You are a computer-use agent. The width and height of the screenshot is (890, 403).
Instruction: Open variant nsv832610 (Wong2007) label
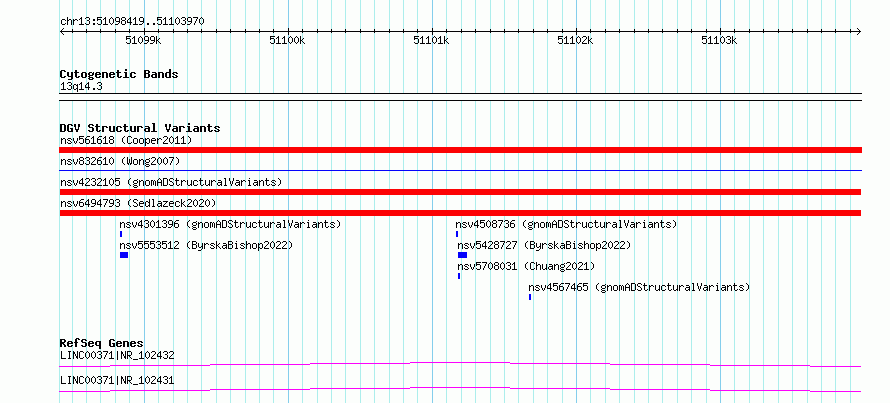[120, 162]
